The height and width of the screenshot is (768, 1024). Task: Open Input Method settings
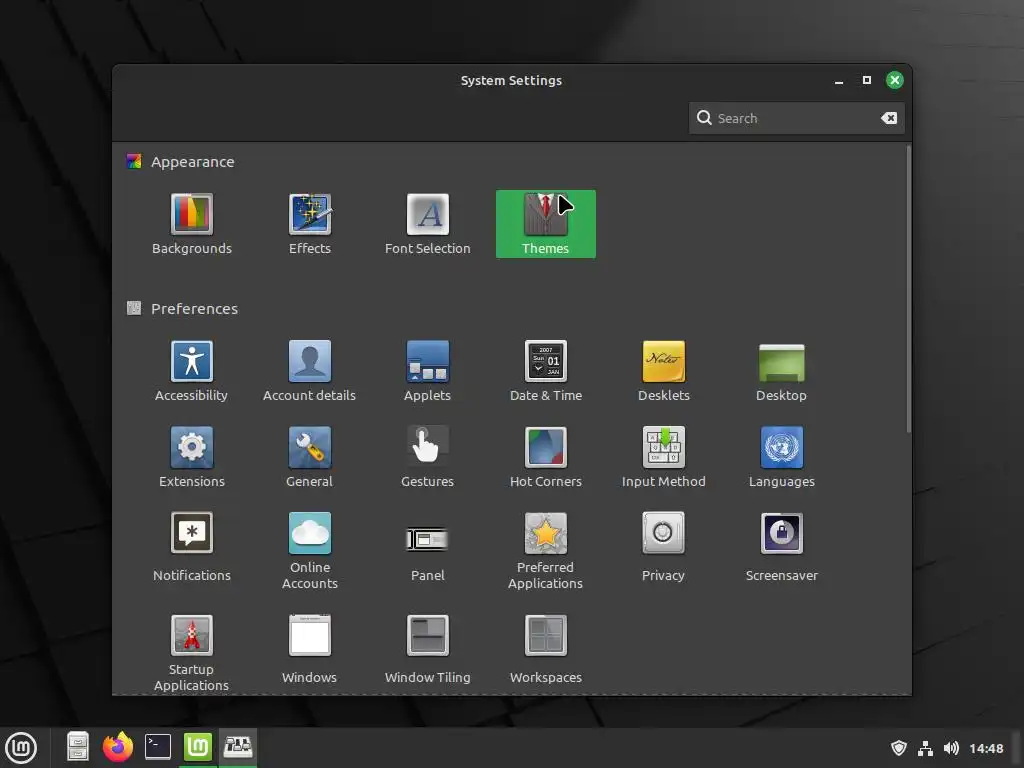point(664,457)
